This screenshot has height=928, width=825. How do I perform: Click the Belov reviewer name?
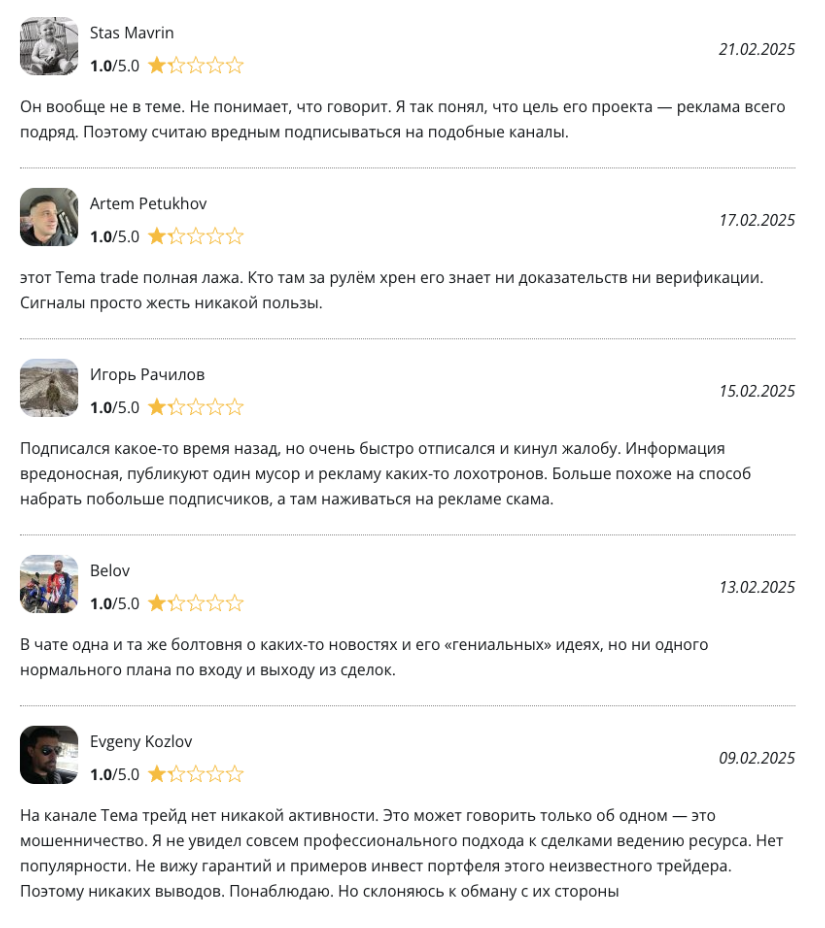click(110, 571)
